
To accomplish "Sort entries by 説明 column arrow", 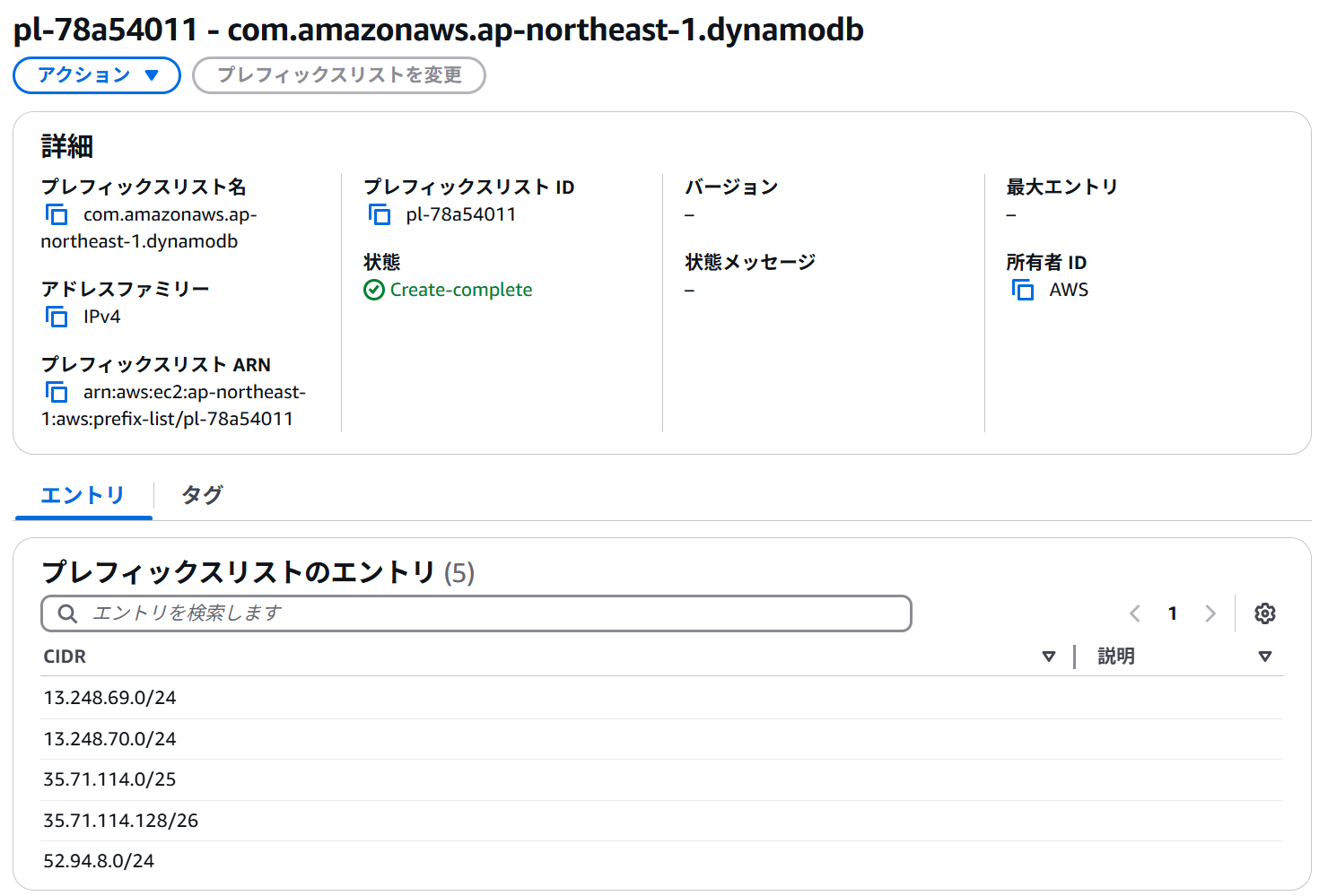I will click(1265, 657).
